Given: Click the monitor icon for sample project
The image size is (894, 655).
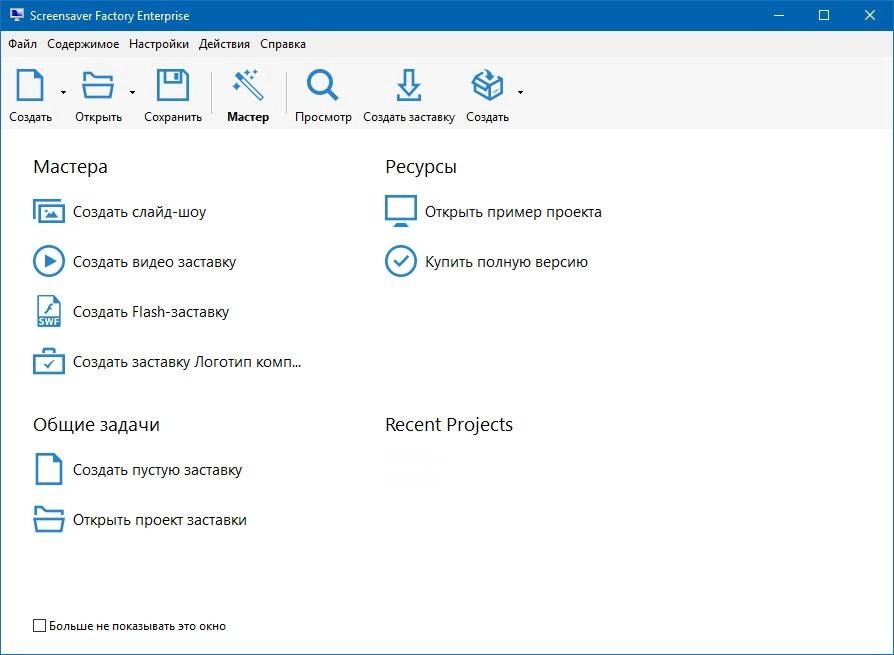Looking at the screenshot, I should pos(401,211).
